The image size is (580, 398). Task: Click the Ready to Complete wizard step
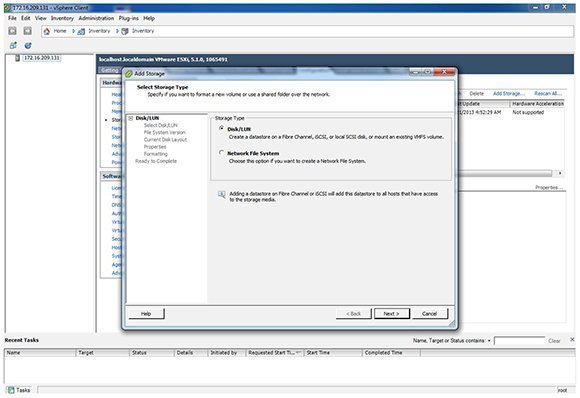point(156,161)
